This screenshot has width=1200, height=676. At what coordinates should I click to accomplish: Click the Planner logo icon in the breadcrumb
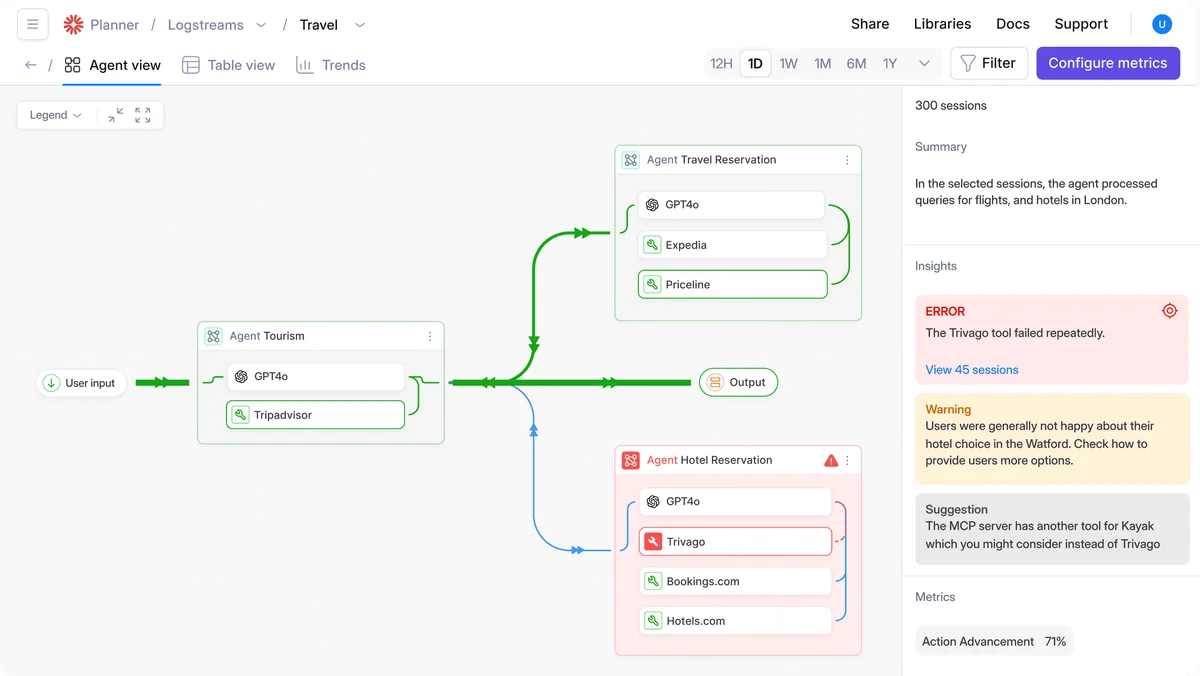click(72, 23)
